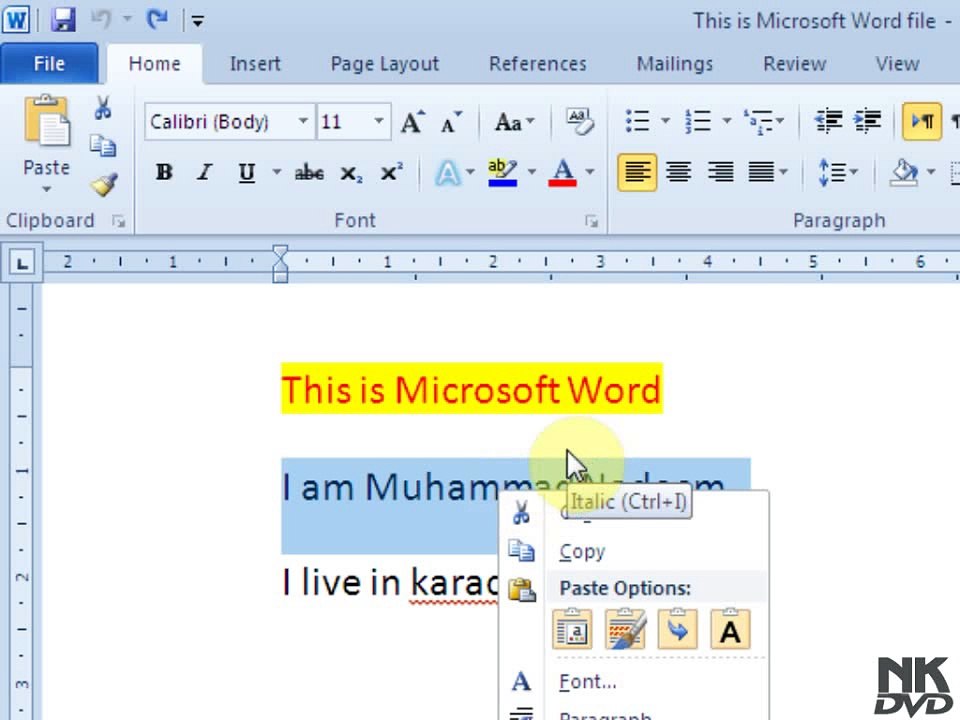The width and height of the screenshot is (960, 720).
Task: Open the Paste dropdown arrow below Paste
Action: point(47,190)
